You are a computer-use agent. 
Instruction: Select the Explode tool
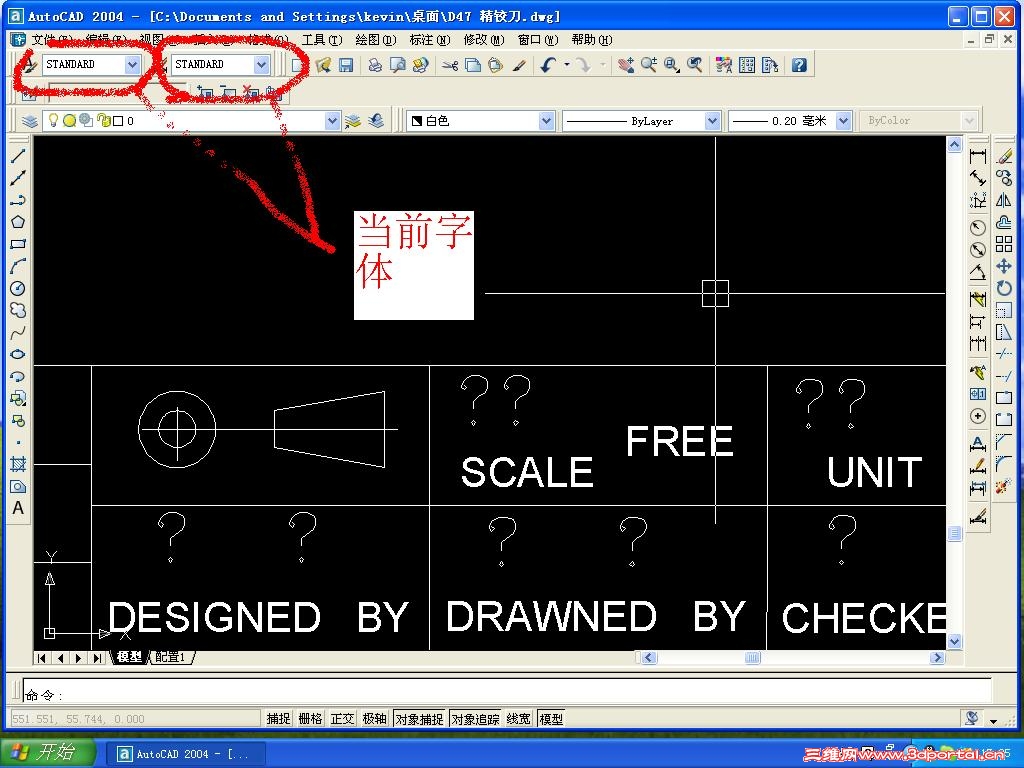coord(1004,486)
